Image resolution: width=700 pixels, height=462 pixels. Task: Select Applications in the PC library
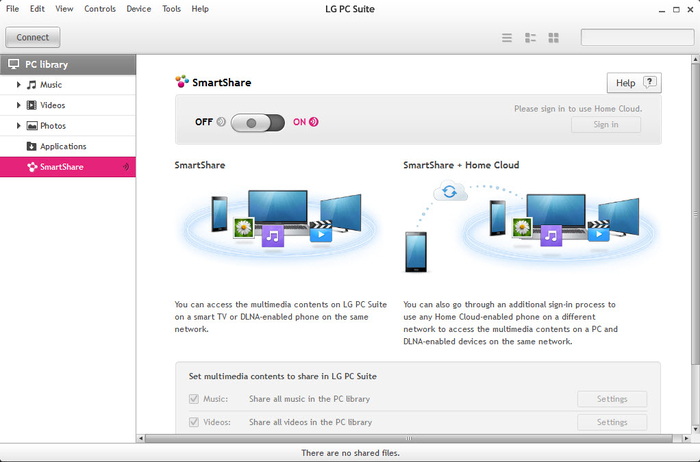coord(68,146)
